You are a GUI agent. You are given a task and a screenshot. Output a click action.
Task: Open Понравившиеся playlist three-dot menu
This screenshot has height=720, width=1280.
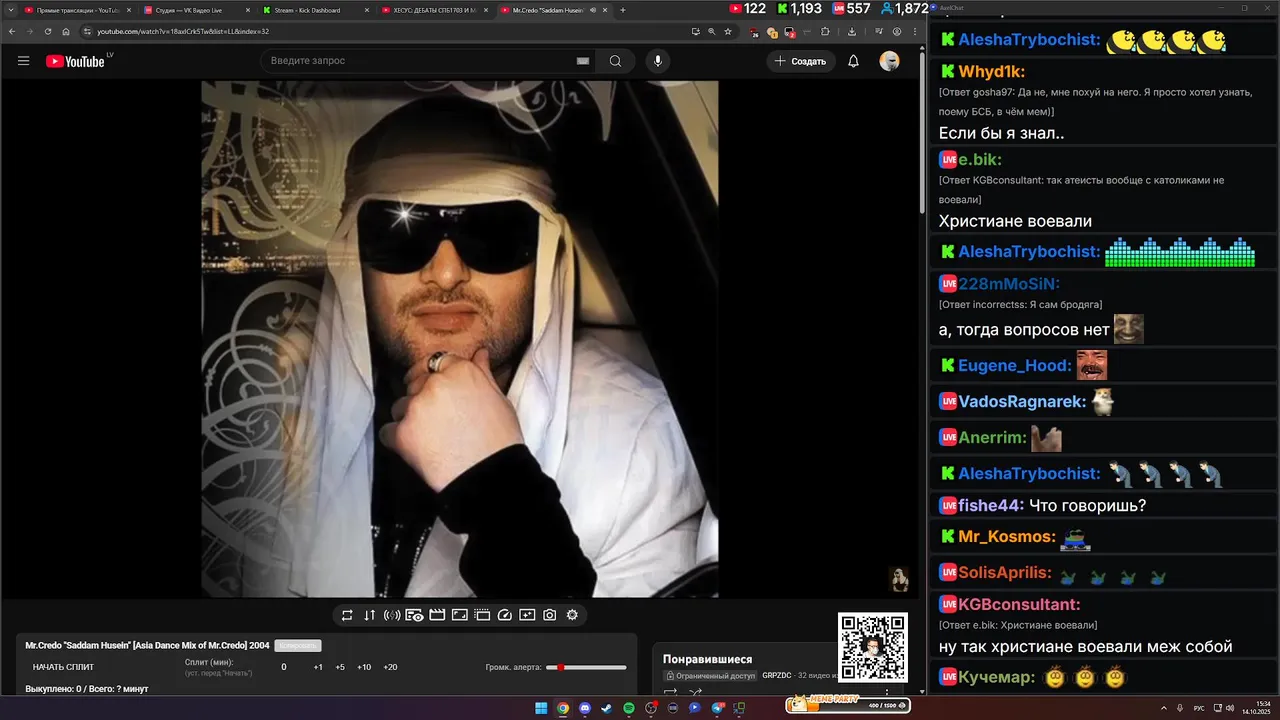click(x=886, y=691)
